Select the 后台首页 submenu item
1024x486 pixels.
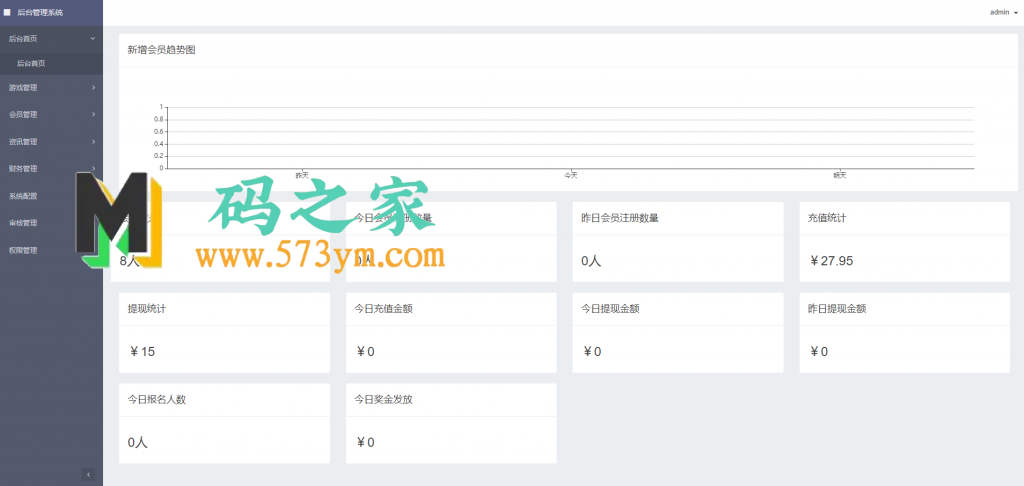tap(51, 63)
